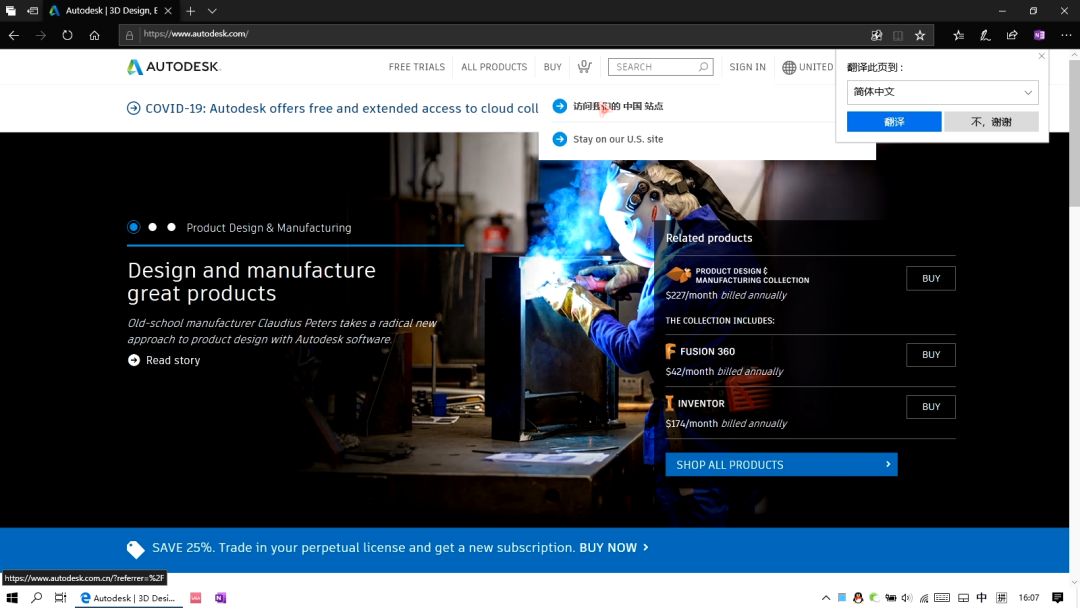The width and height of the screenshot is (1080, 608).
Task: Open reading view book icon
Action: tap(898, 35)
